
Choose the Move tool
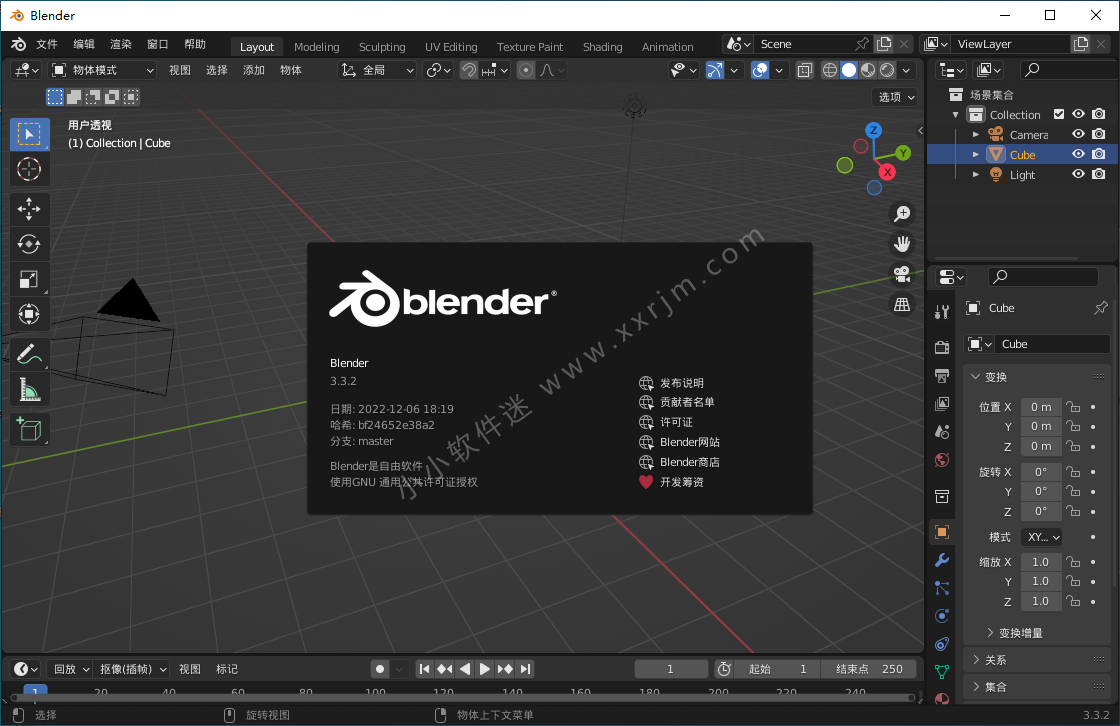[x=29, y=209]
